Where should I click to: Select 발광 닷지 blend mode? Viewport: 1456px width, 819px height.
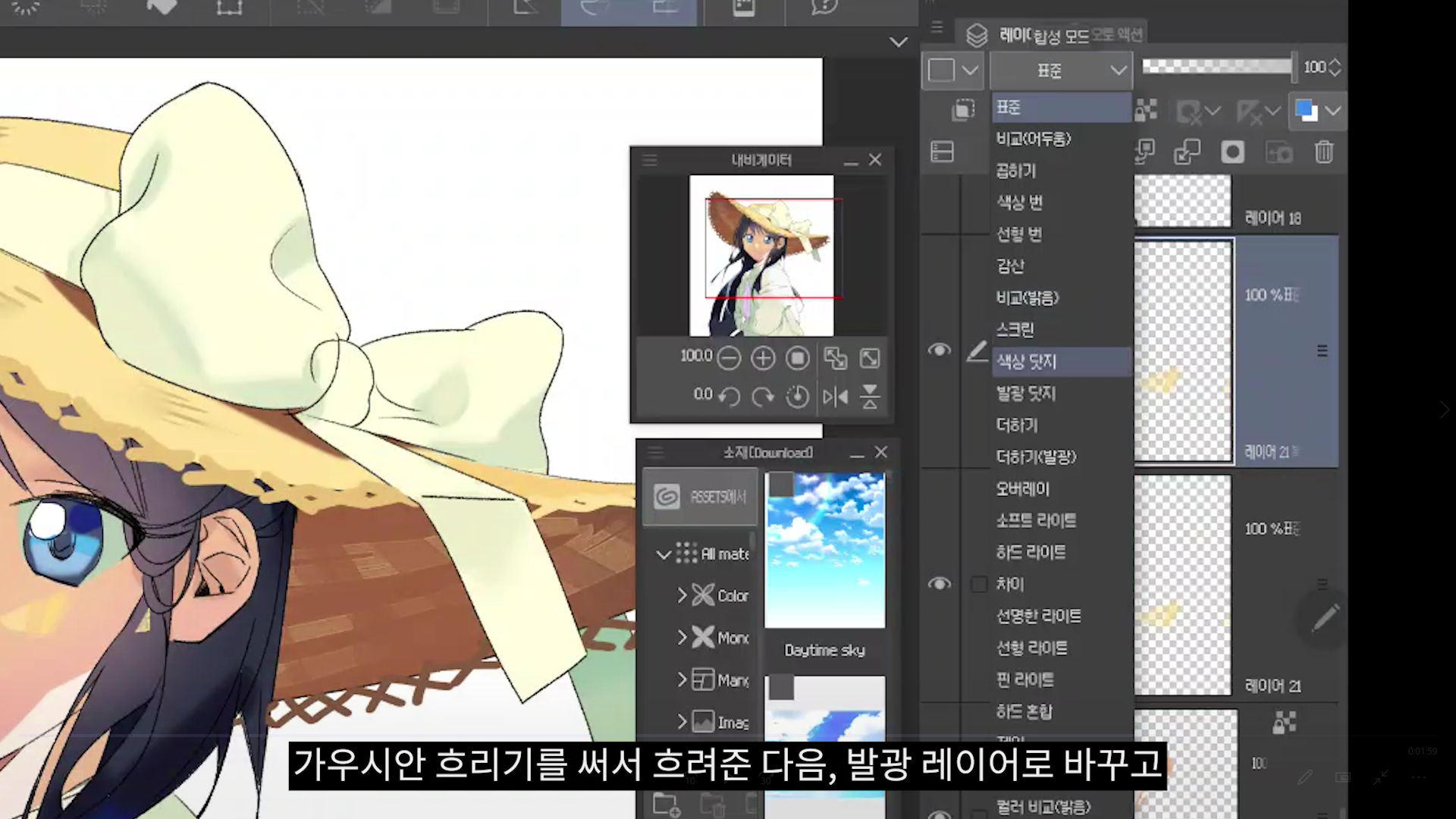[x=1026, y=394]
